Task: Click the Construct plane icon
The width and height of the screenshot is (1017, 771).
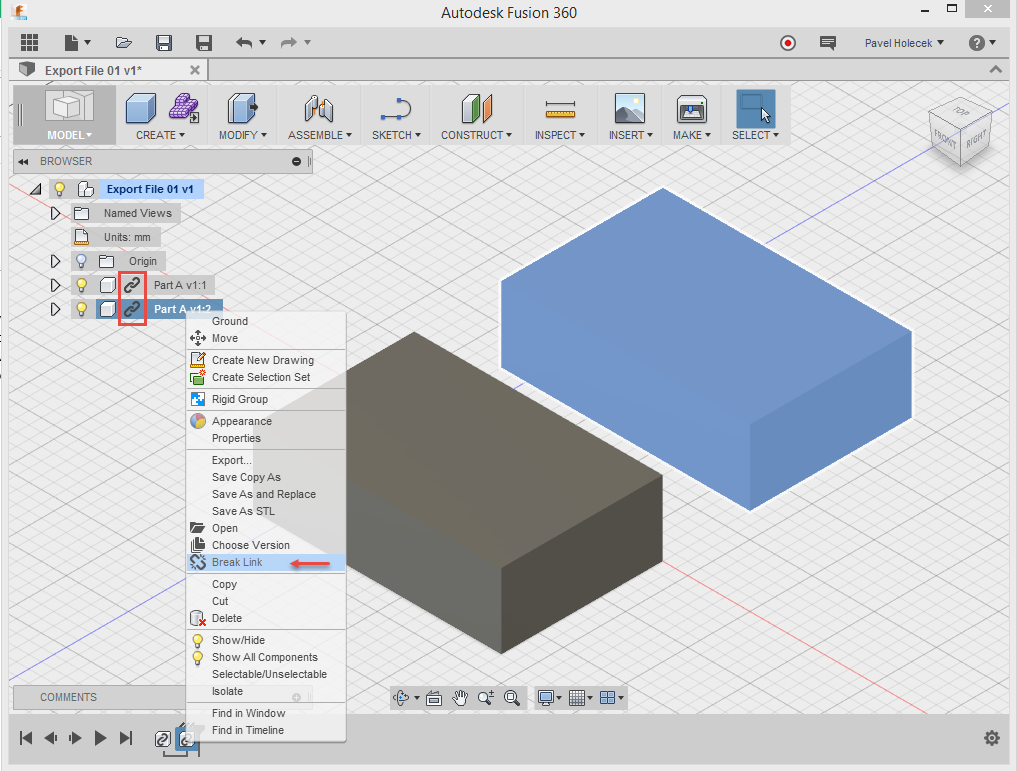Action: click(477, 108)
